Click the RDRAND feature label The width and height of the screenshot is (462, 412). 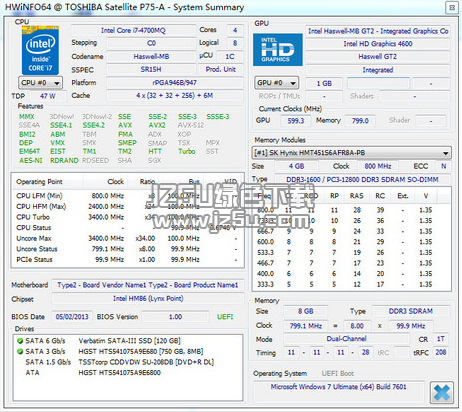click(64, 160)
